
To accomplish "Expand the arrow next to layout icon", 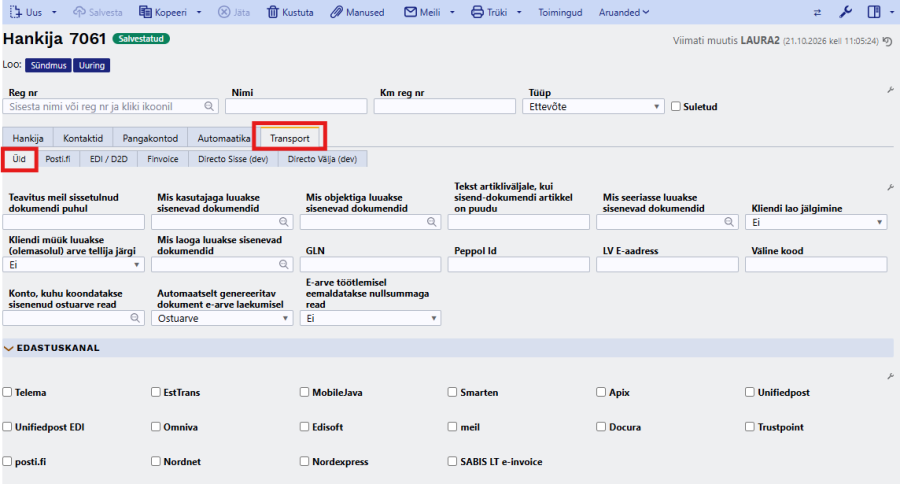I will [892, 12].
